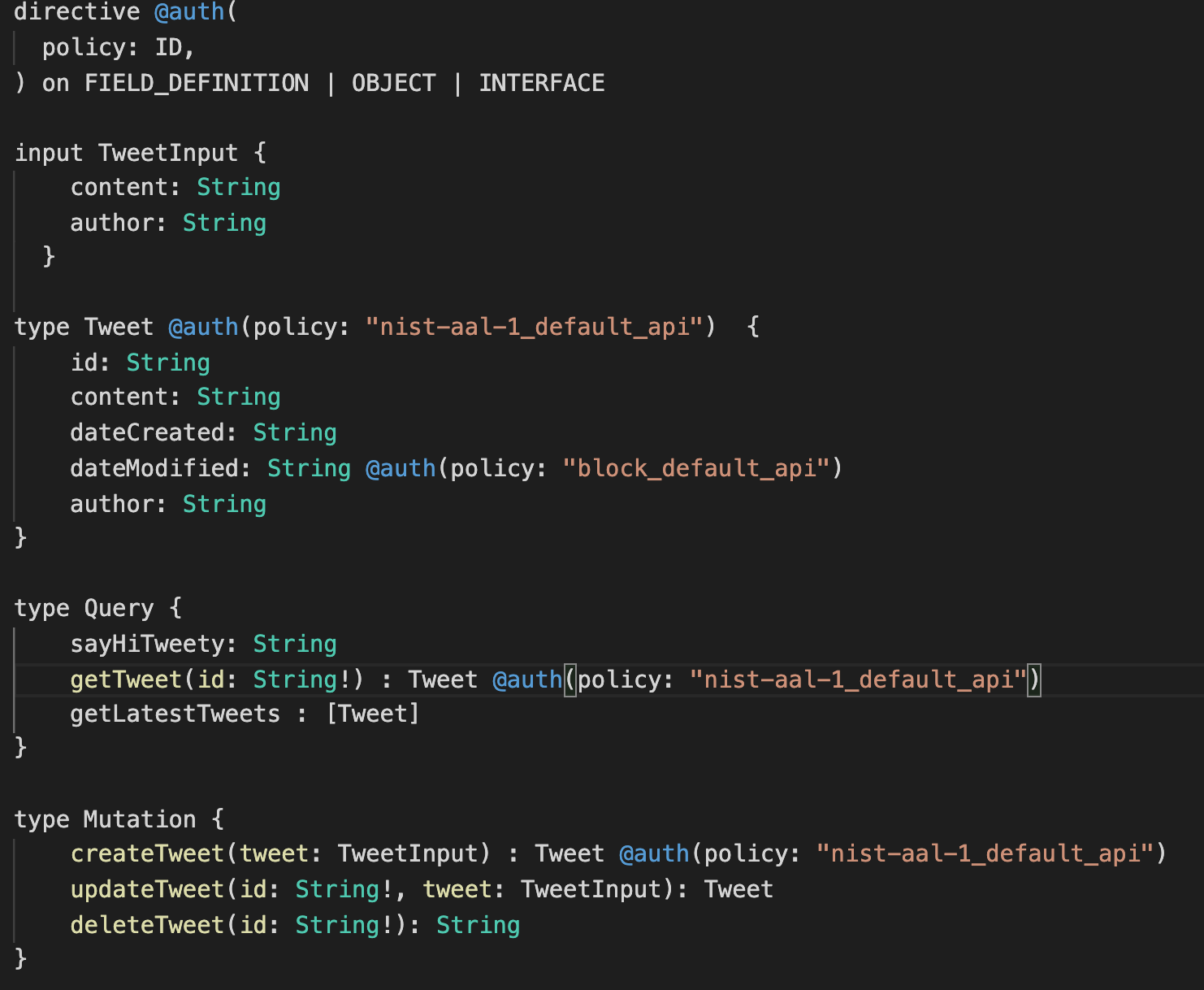Click 'id' field in type Tweet
Image resolution: width=1204 pixels, height=990 pixels.
[84, 363]
